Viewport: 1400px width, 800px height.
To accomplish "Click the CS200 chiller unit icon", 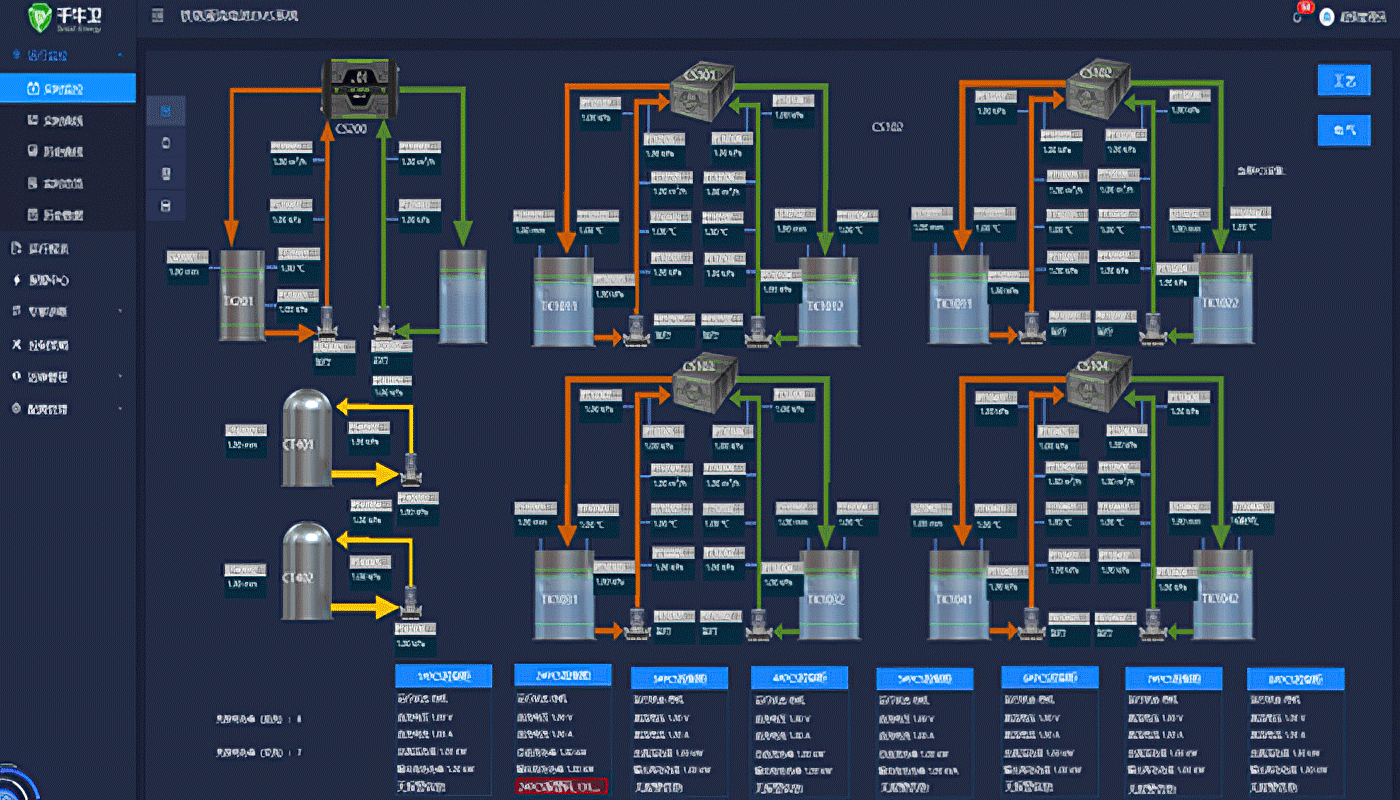I will pos(360,88).
